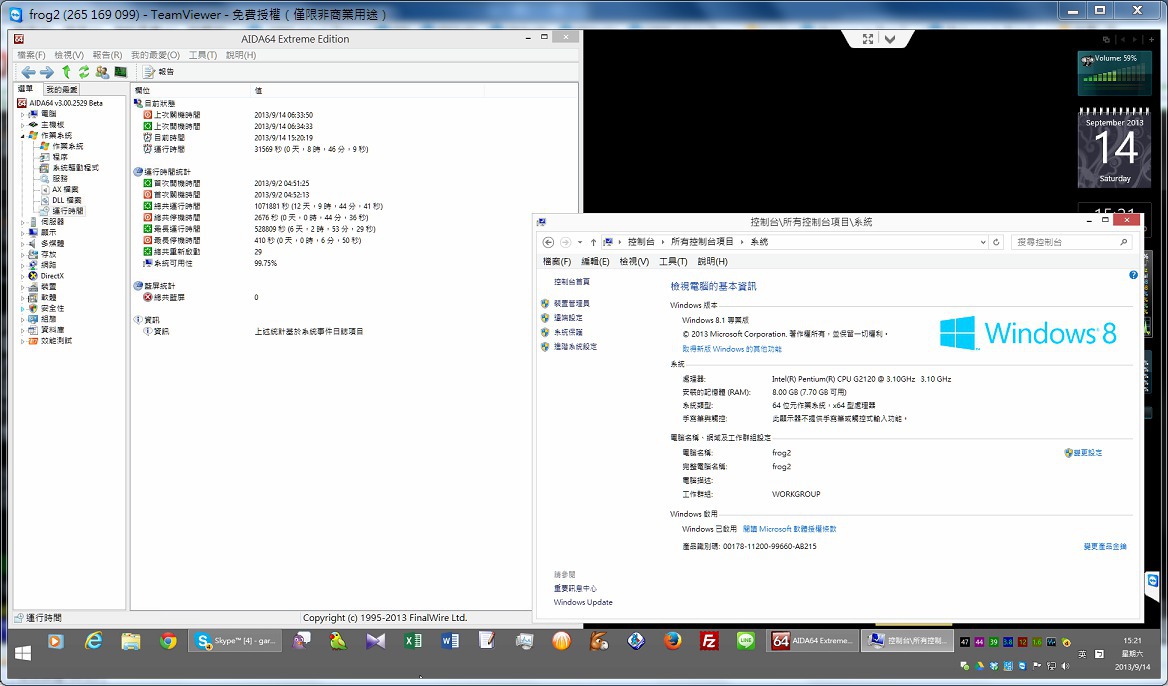1168x686 pixels.
Task: Refresh the Control Panel system page
Action: [x=996, y=242]
